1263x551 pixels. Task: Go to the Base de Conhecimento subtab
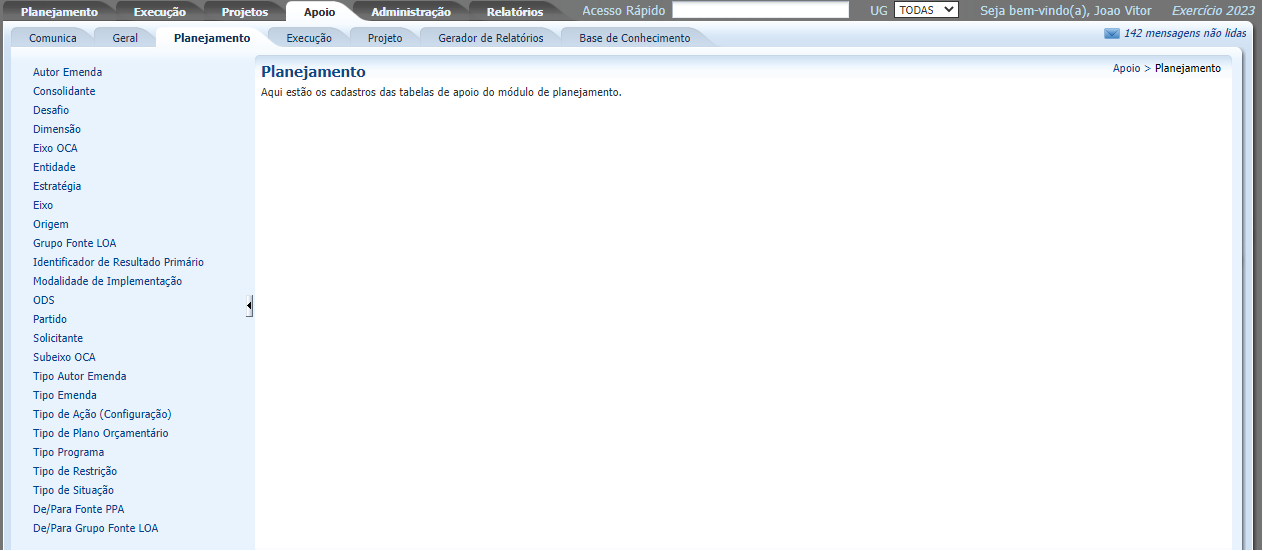[x=634, y=38]
